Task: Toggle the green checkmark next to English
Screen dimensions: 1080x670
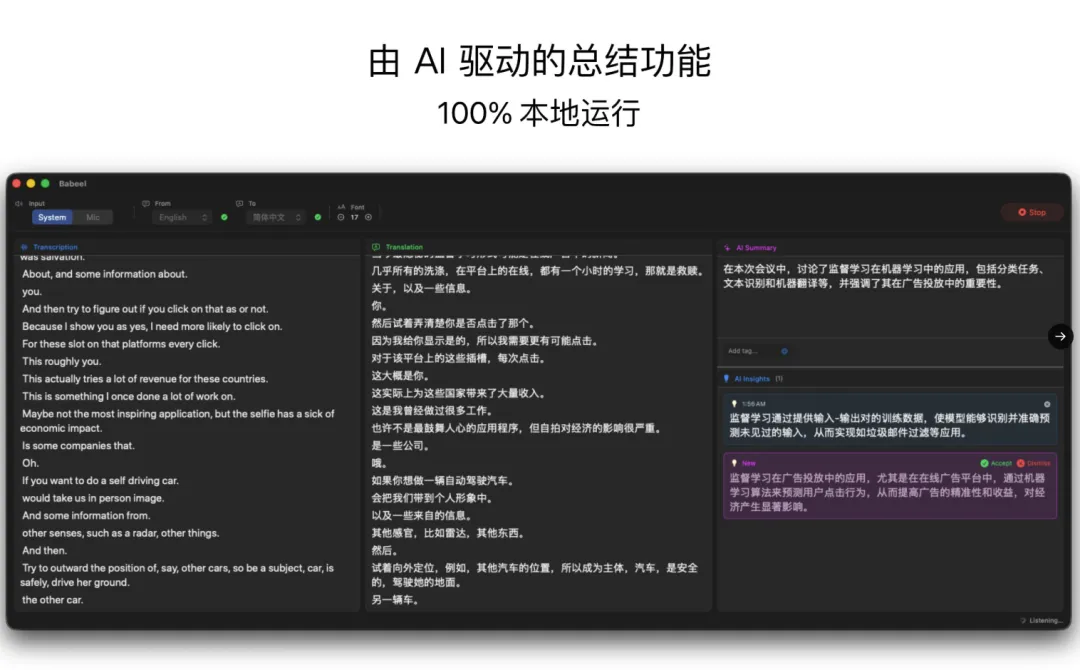Action: tap(223, 217)
